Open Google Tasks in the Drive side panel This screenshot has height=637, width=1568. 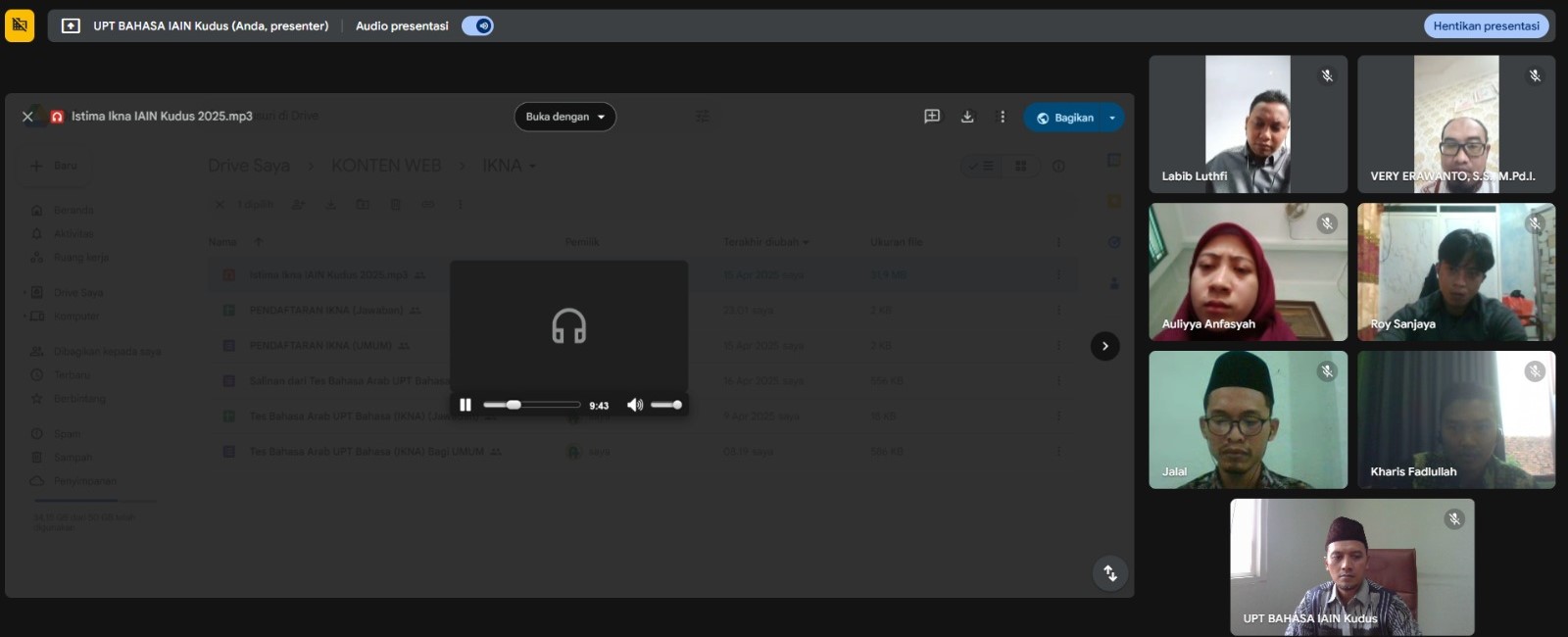1114,242
